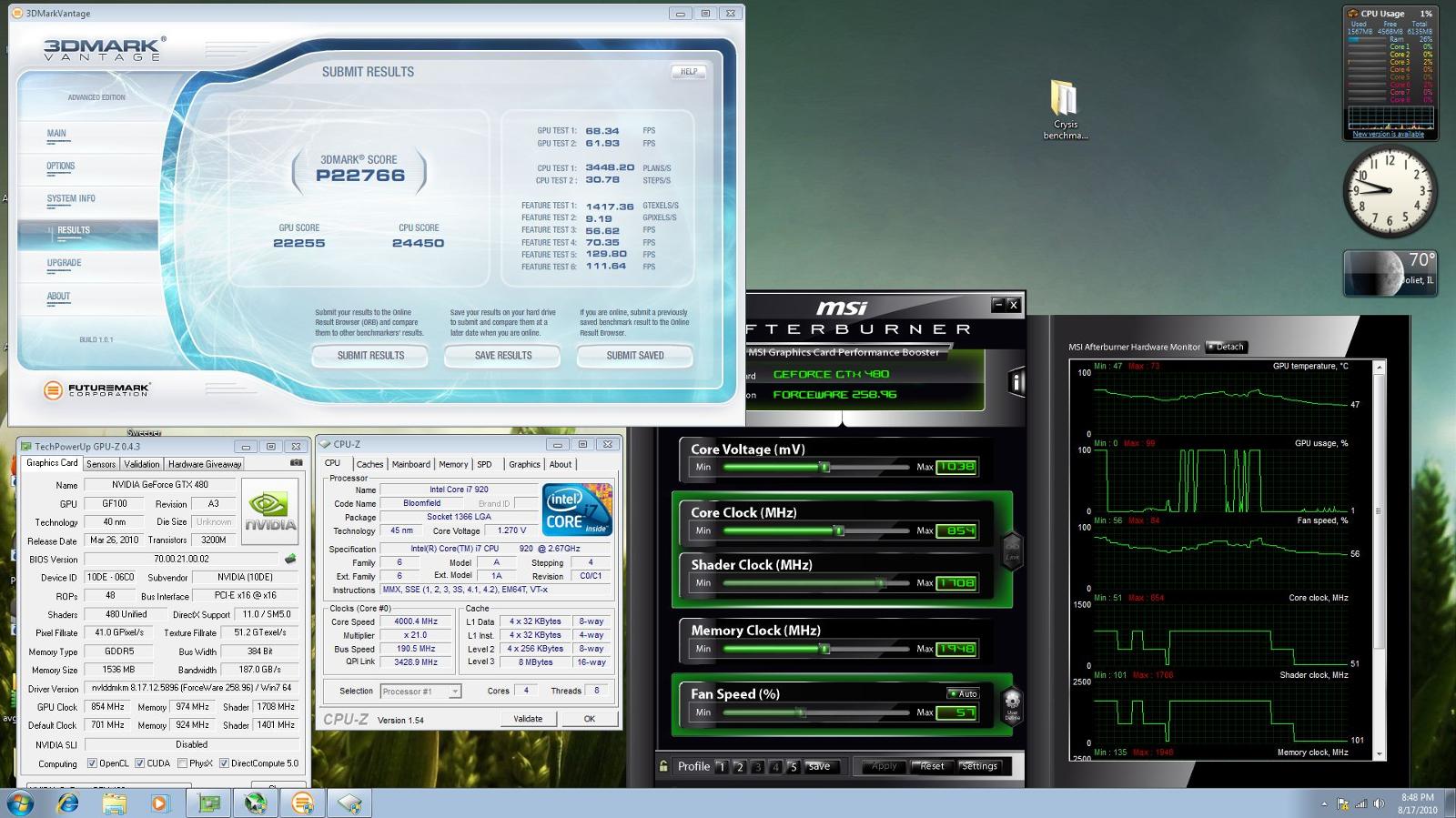
Task: Click the Afterburner link clocks icon
Action: (x=1012, y=551)
